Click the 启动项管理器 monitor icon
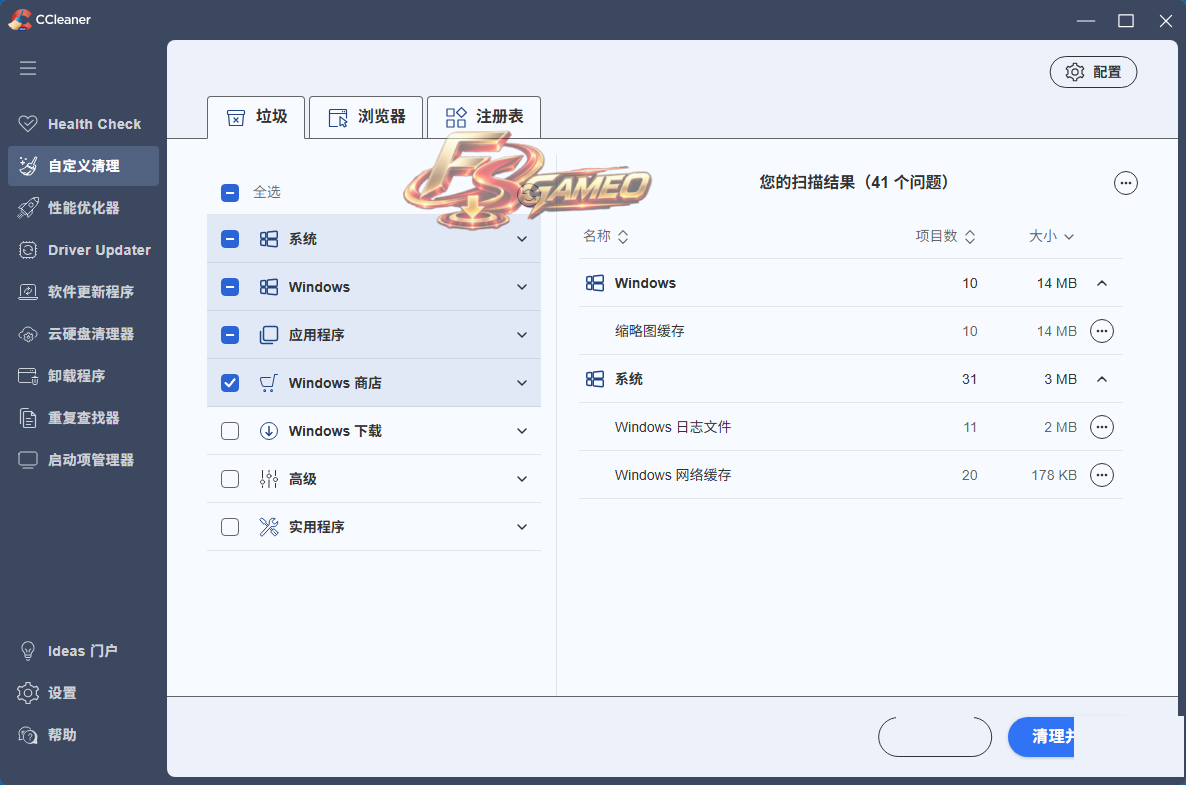 click(x=28, y=460)
